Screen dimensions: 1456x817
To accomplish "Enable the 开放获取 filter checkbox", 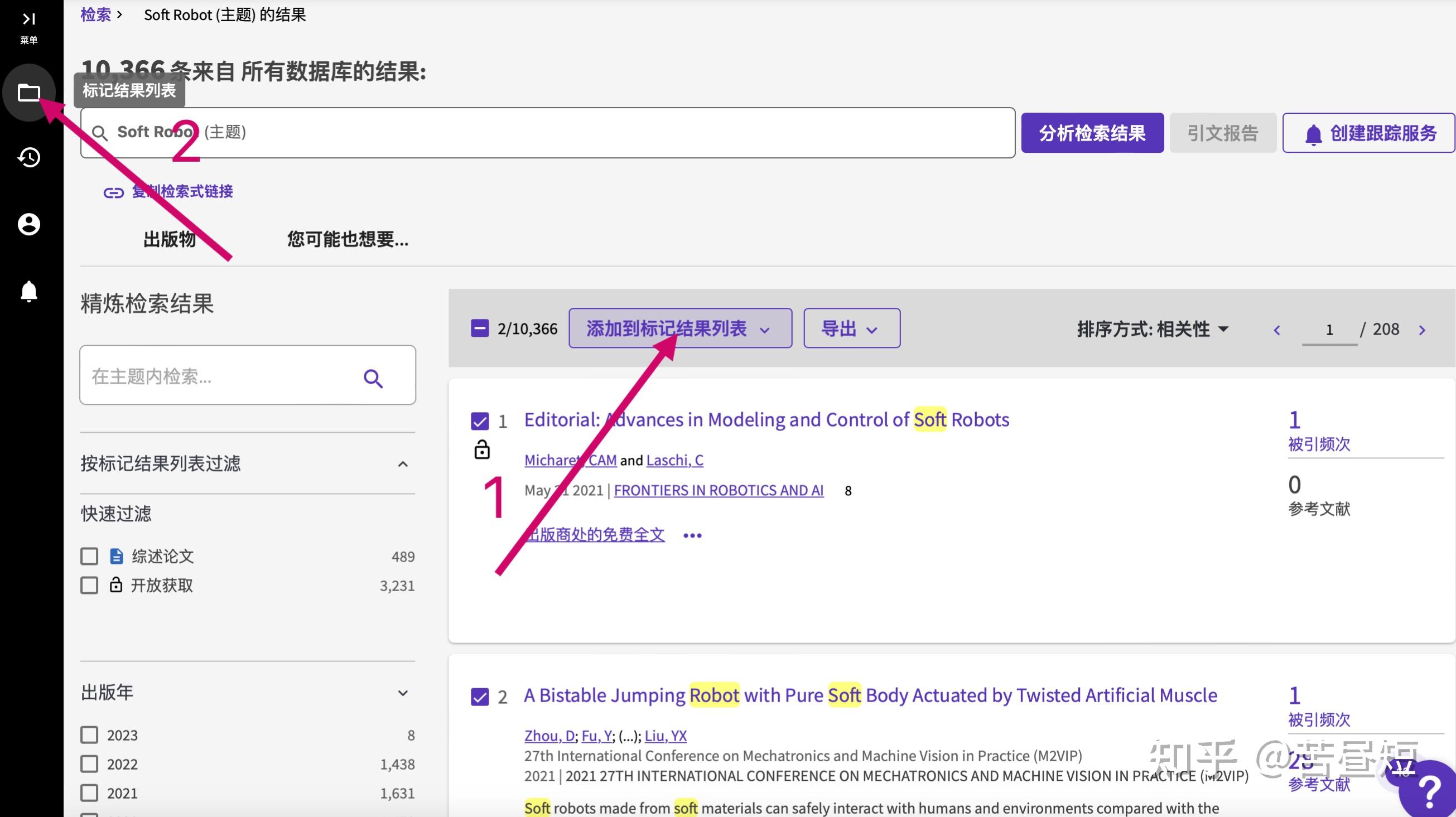I will [89, 585].
